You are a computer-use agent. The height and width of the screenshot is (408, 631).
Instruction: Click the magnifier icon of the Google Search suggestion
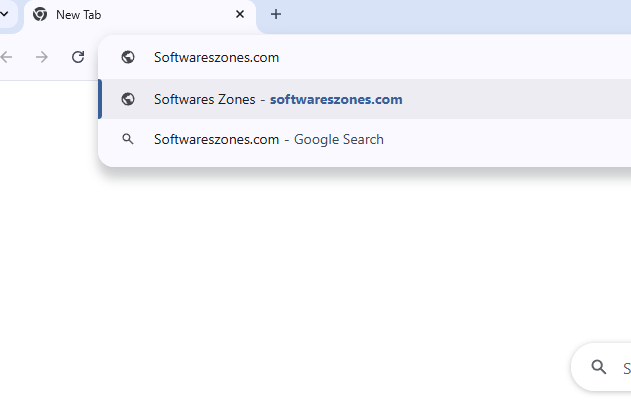point(128,139)
